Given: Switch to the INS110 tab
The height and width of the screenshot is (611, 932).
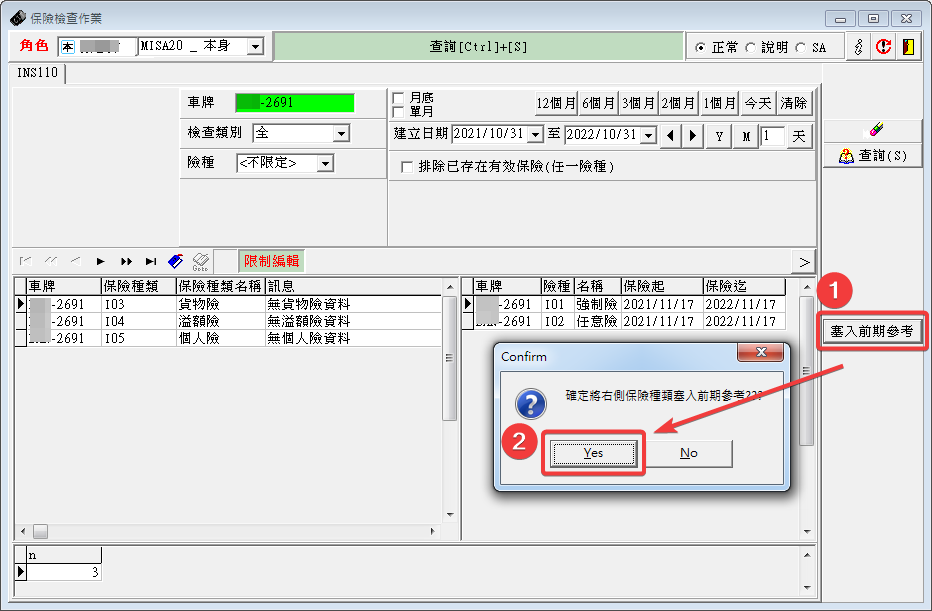Looking at the screenshot, I should pyautogui.click(x=38, y=73).
